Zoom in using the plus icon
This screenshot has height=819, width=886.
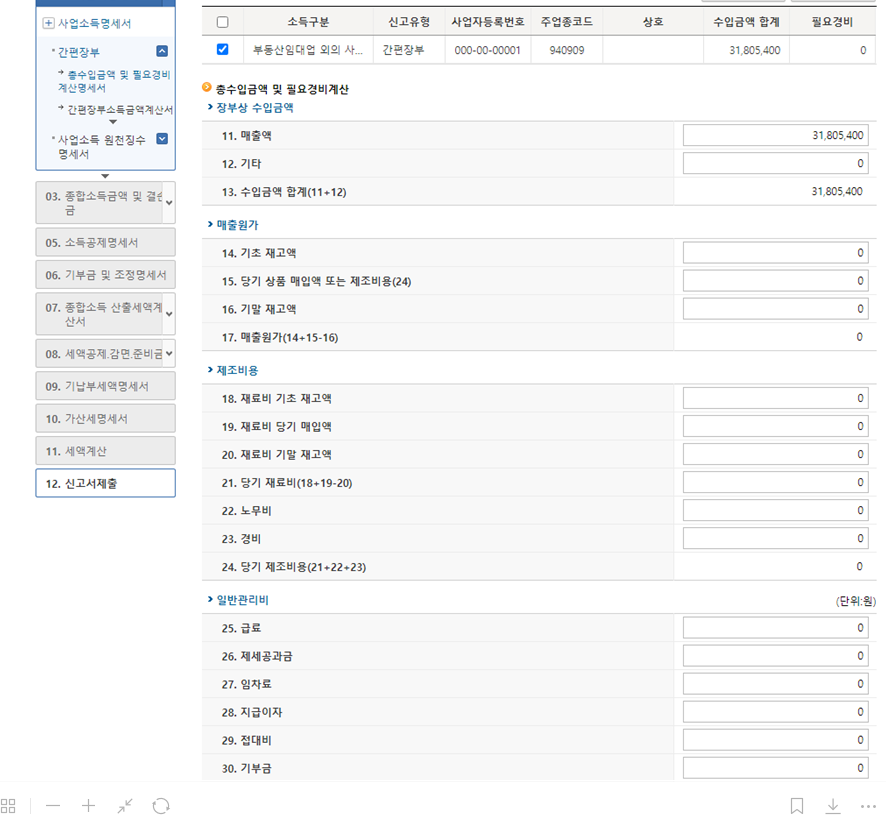pyautogui.click(x=88, y=805)
